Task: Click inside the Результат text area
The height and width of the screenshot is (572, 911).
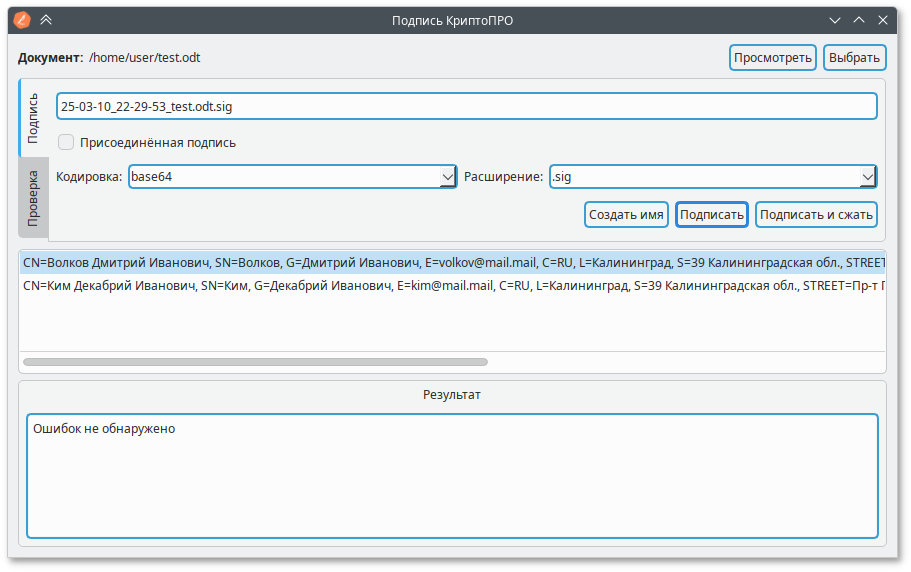Action: click(452, 475)
